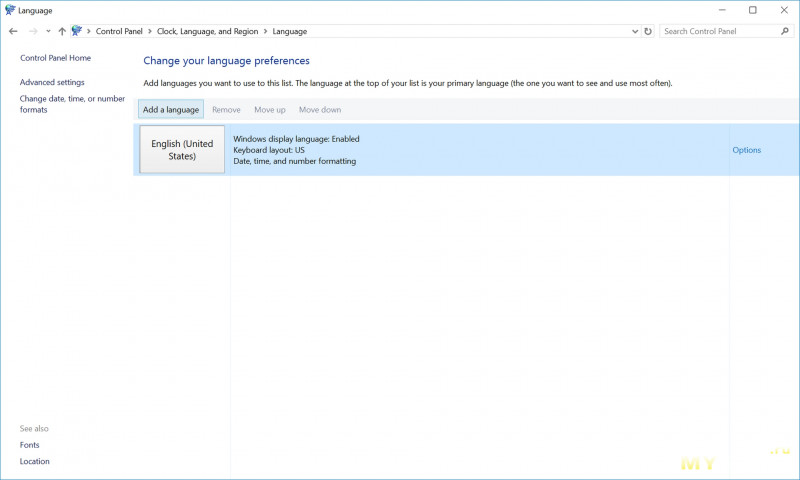Click the Control Panel icon in address bar
This screenshot has width=800, height=480.
[x=77, y=31]
